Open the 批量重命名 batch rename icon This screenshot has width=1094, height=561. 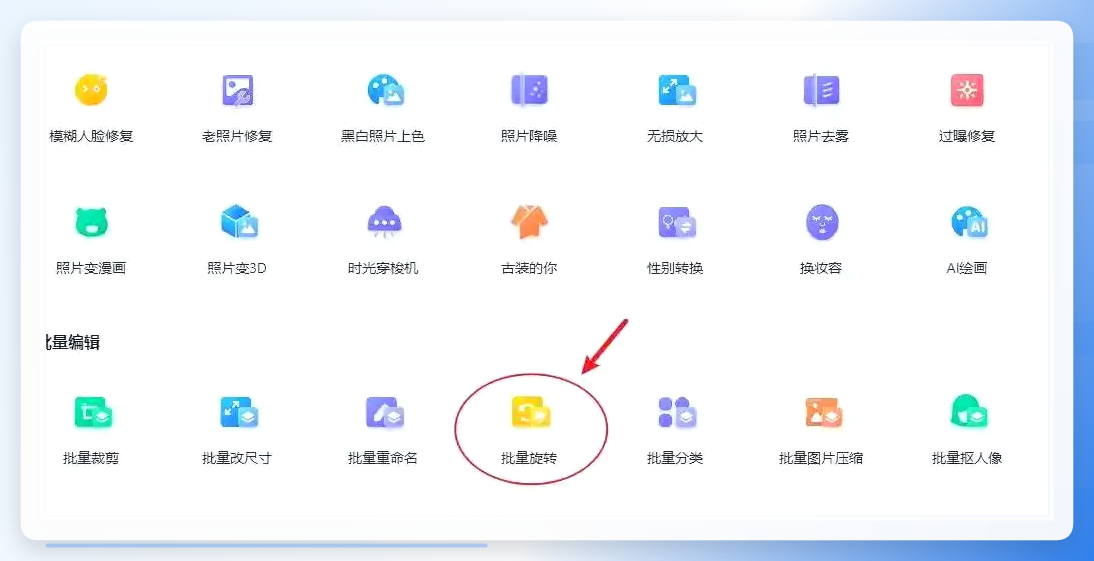[x=384, y=412]
